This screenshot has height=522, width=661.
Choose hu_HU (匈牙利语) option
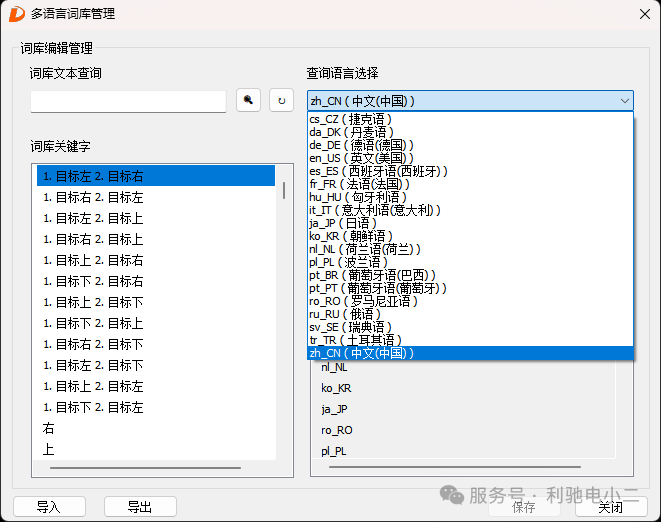pyautogui.click(x=470, y=197)
